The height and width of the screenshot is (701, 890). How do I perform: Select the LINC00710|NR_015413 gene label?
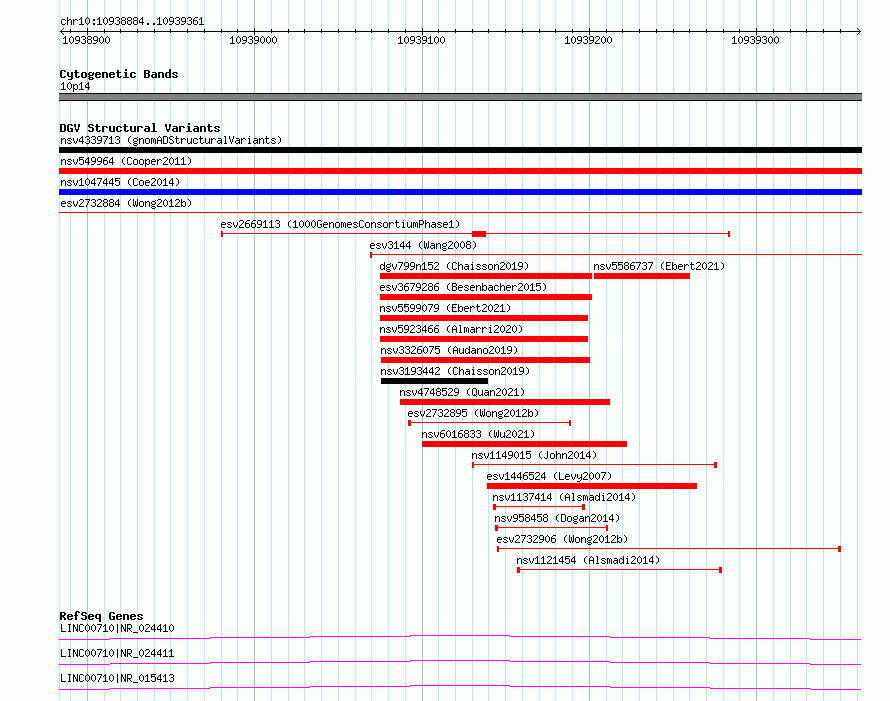[x=117, y=678]
